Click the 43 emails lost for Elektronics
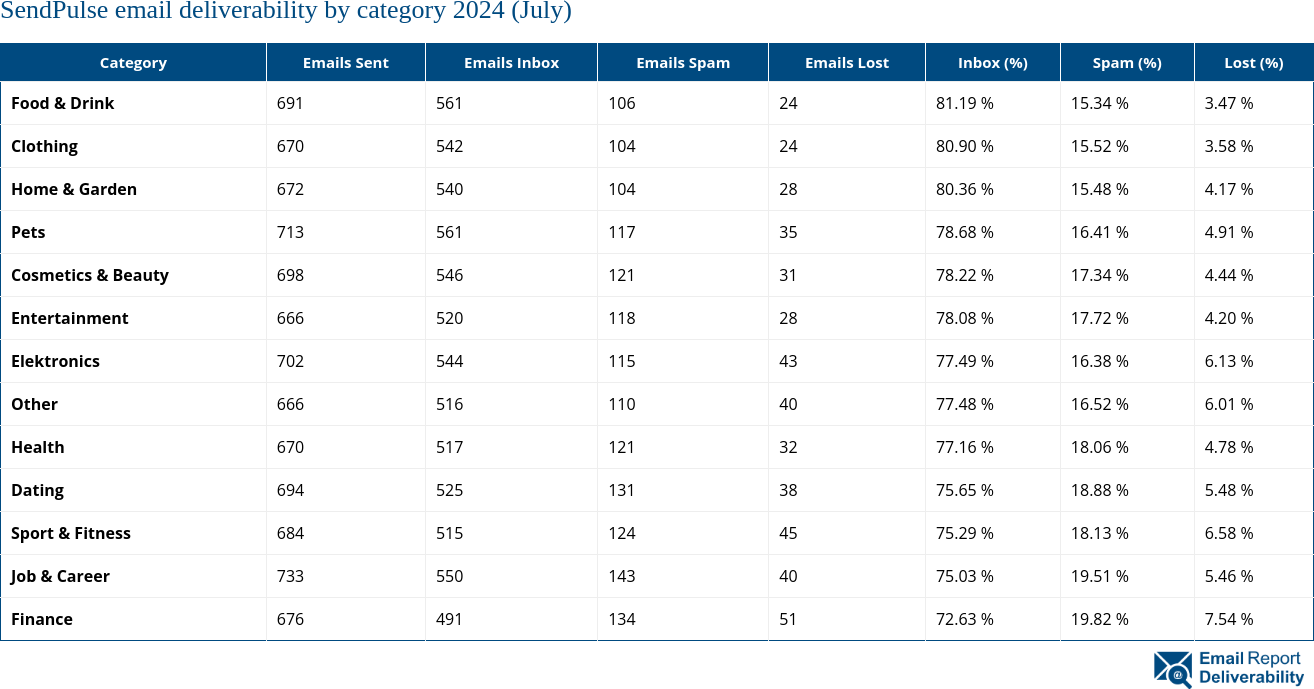 pyautogui.click(x=788, y=361)
